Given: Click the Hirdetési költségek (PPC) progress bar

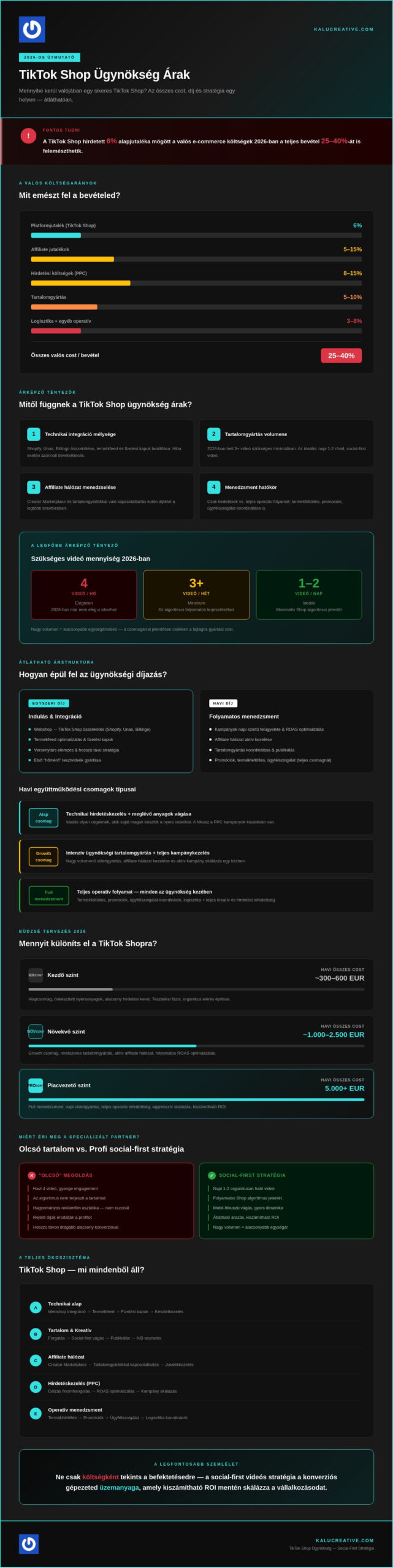Looking at the screenshot, I should pyautogui.click(x=196, y=283).
